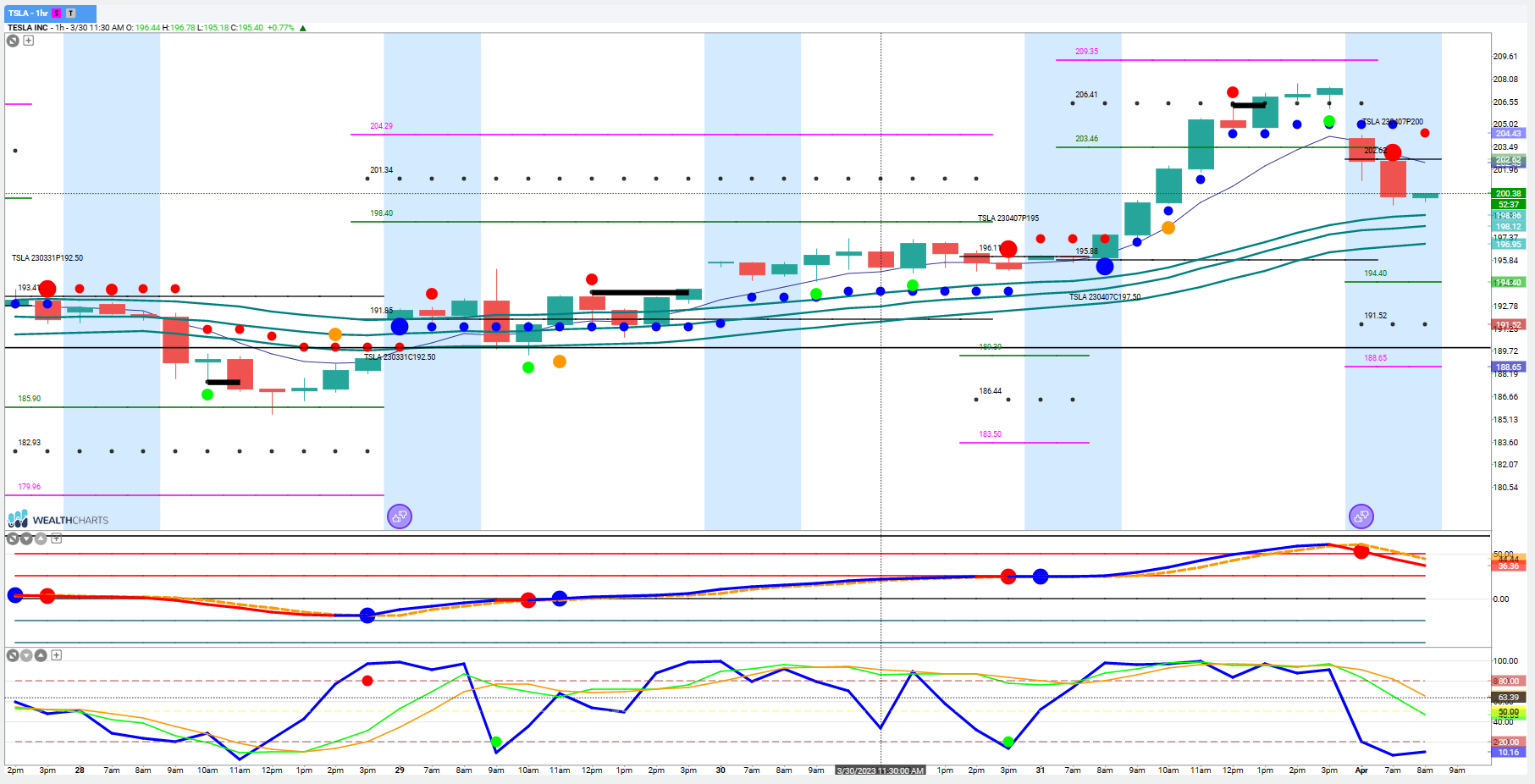Hide the bottom stochastic pane via slash-circle icon
The width and height of the screenshot is (1535, 784).
13,655
